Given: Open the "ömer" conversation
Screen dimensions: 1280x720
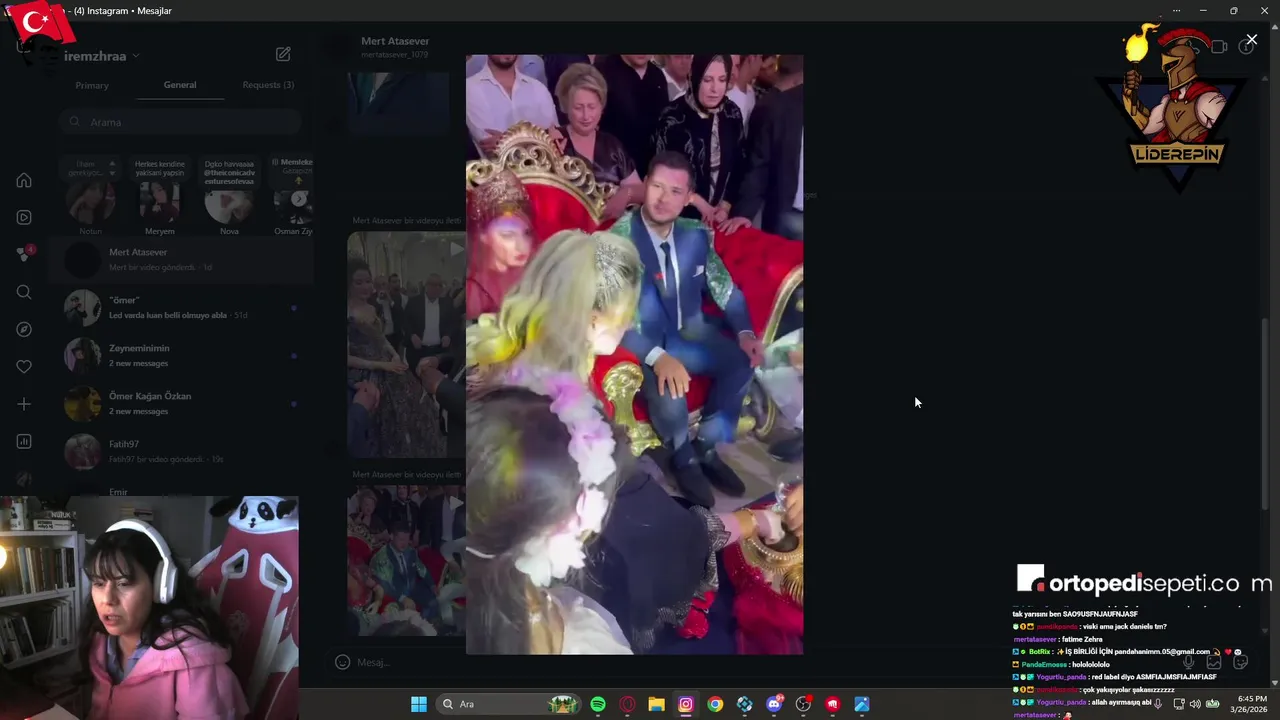Looking at the screenshot, I should [183, 308].
